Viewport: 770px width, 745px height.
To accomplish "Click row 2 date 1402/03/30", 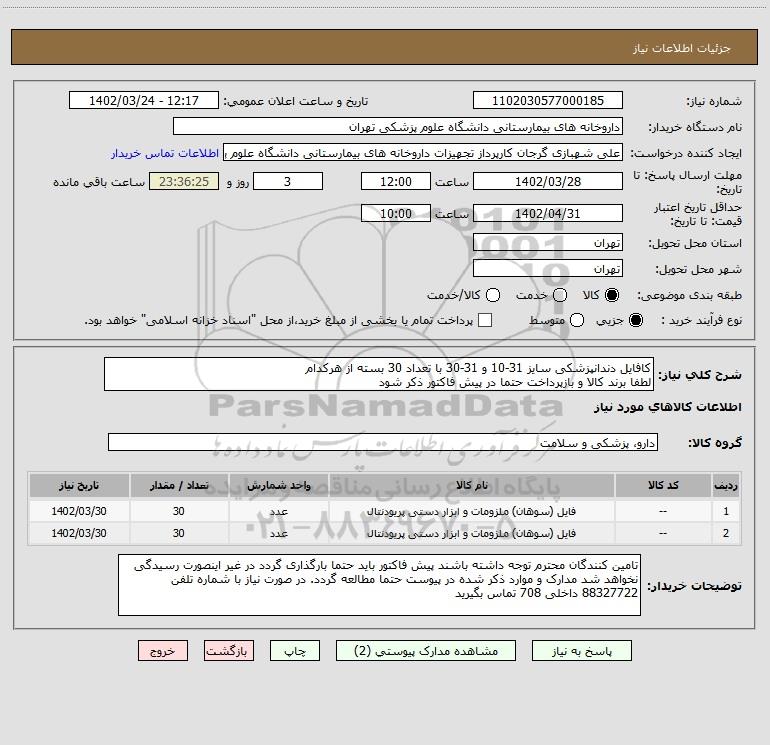I will 79,533.
